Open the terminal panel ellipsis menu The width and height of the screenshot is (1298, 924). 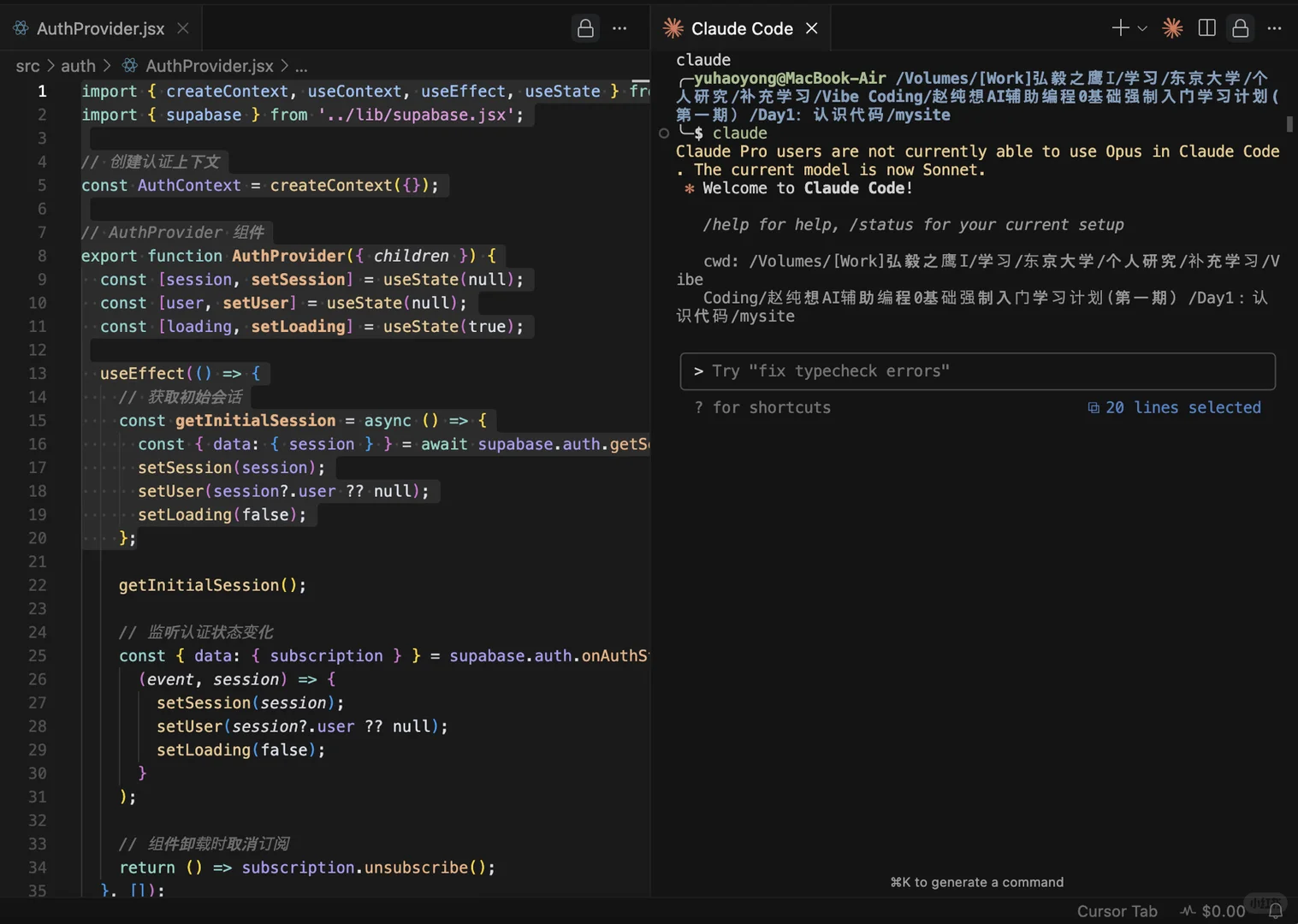(1274, 28)
